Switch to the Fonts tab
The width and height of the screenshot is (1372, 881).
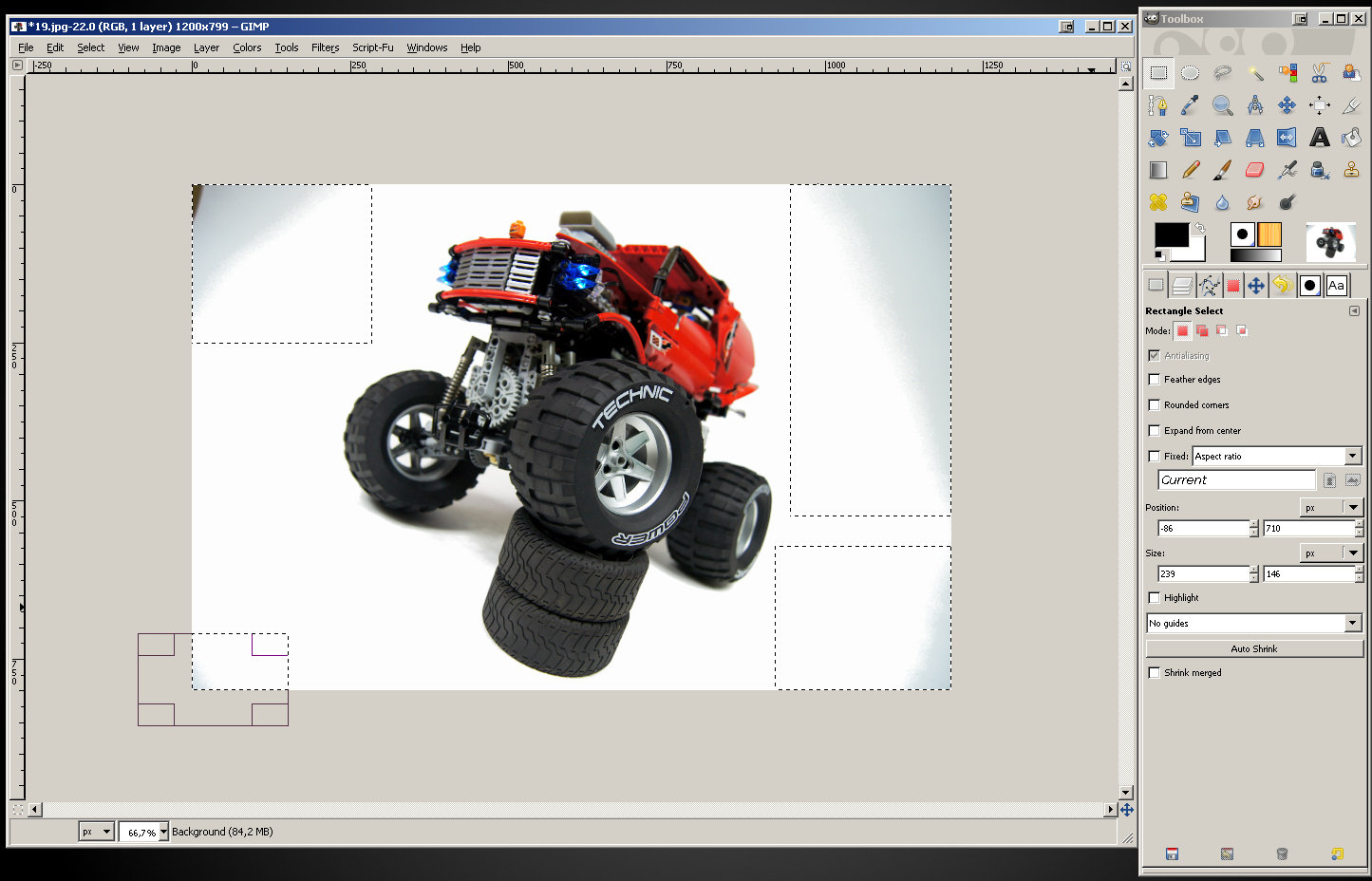(1336, 285)
